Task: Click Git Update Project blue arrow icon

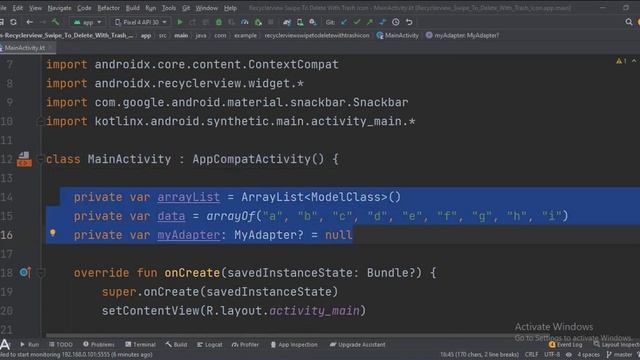Action: 344,22
